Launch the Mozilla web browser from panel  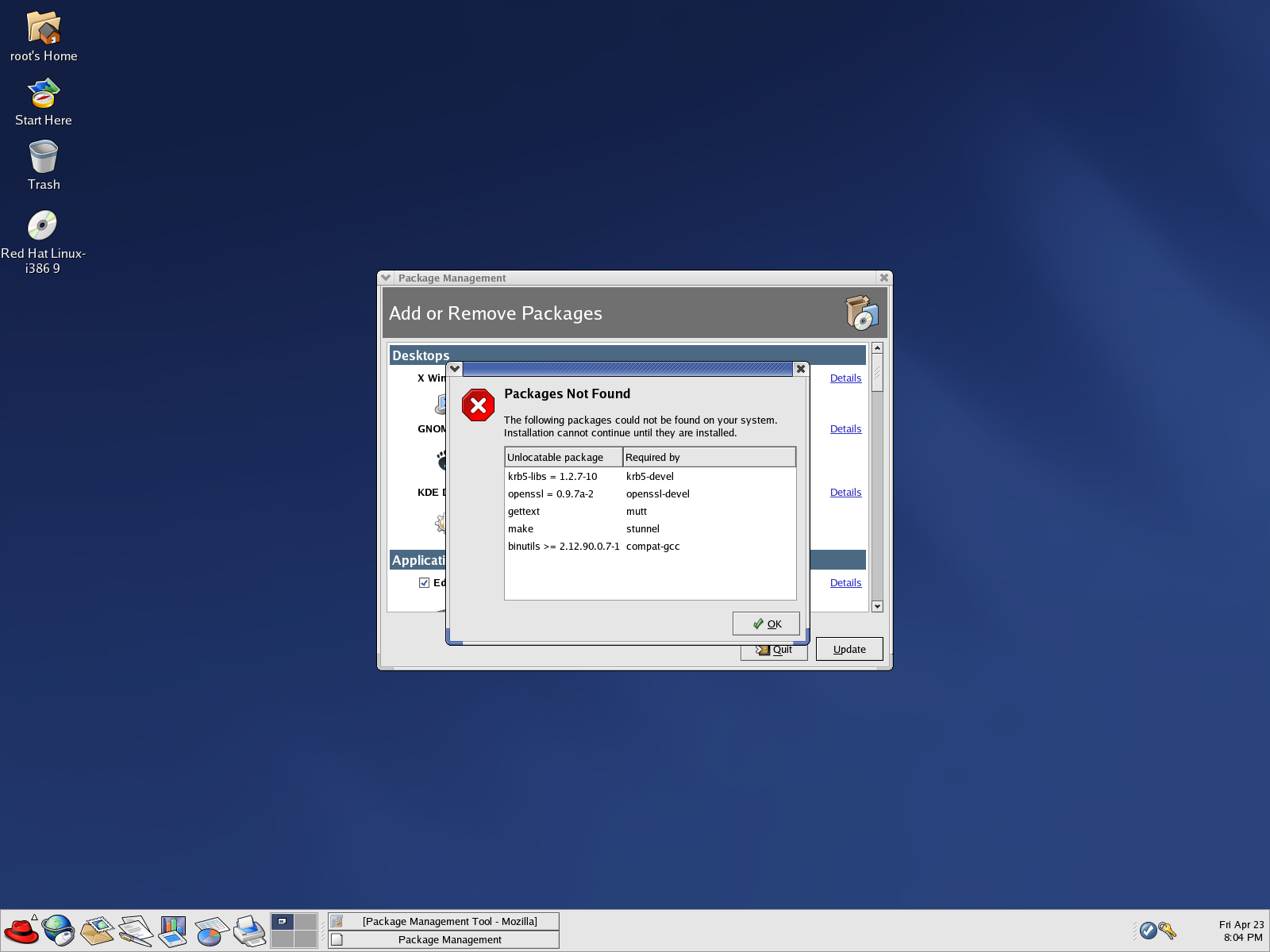59,930
